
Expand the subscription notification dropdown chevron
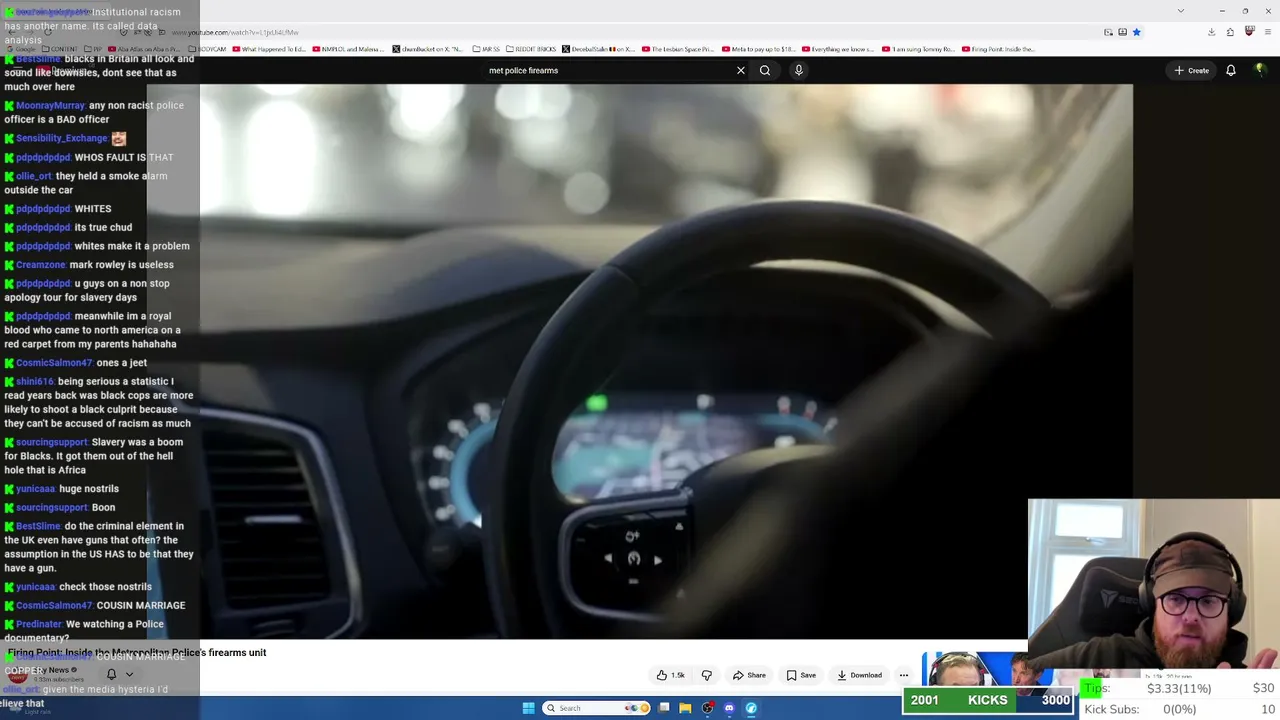[129, 675]
